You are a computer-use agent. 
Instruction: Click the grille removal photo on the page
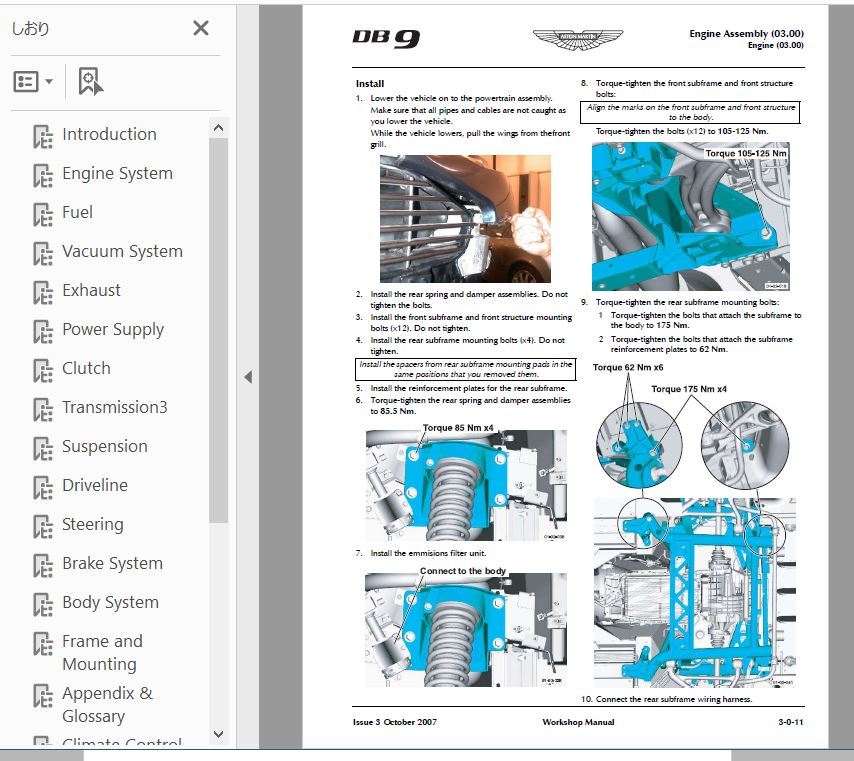click(x=465, y=218)
